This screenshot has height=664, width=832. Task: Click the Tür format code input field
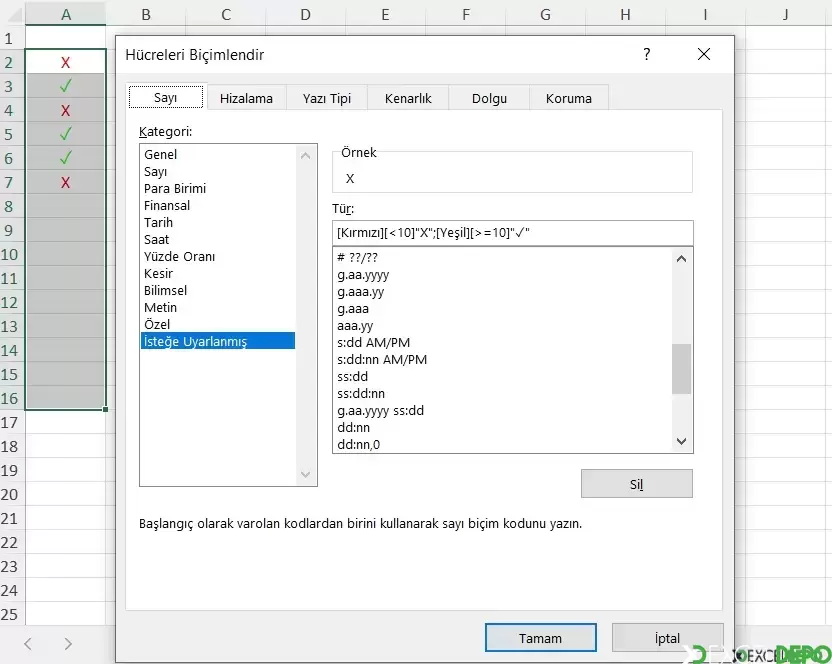pyautogui.click(x=513, y=232)
